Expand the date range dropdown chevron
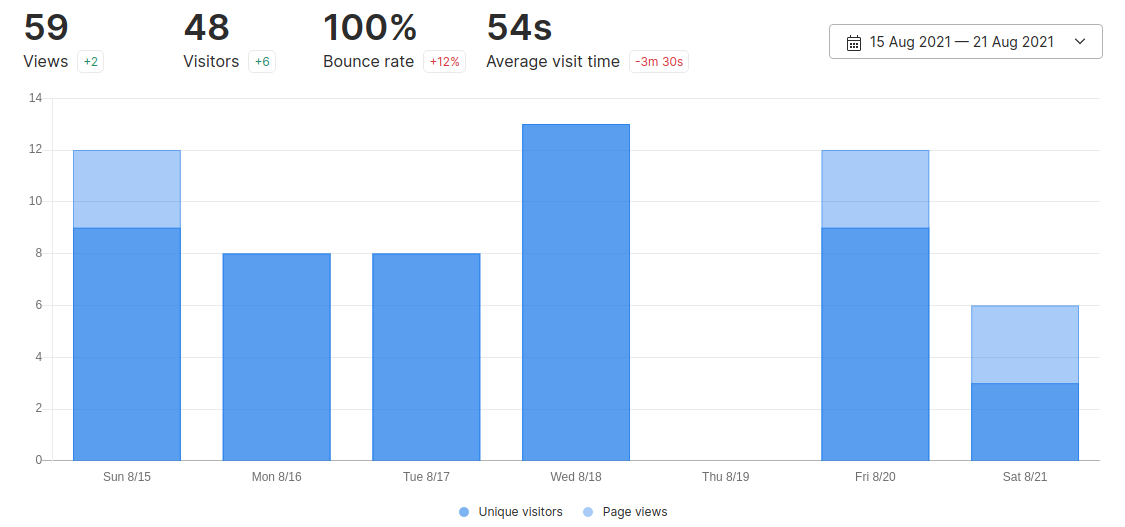1125x527 pixels. click(1079, 42)
